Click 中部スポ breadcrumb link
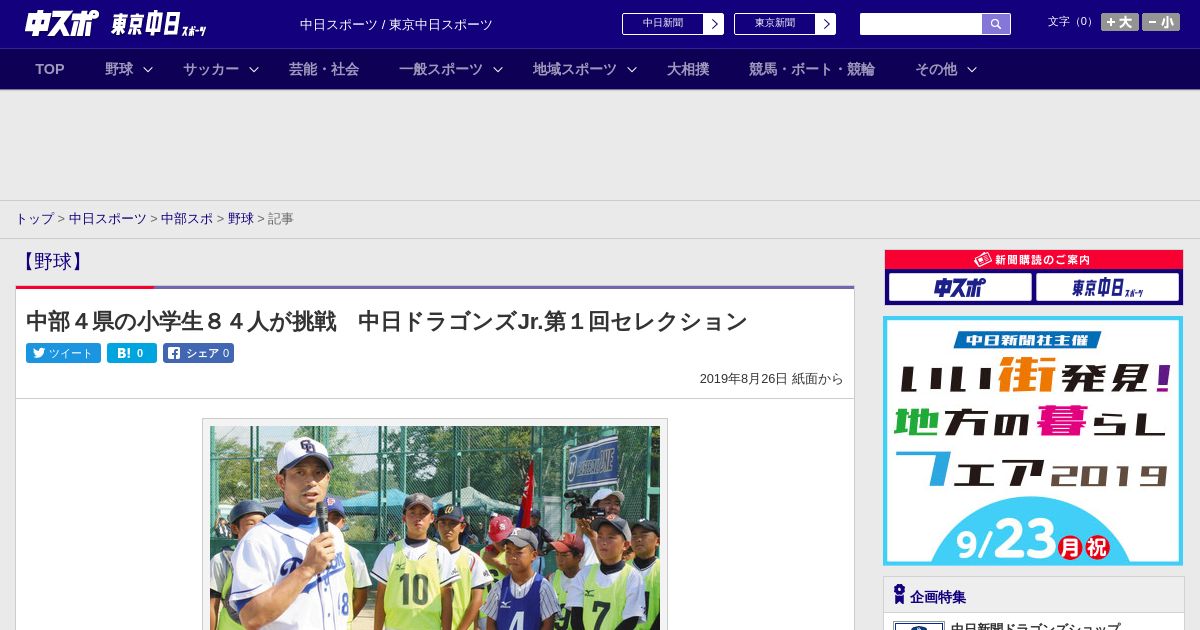This screenshot has width=1200, height=630. (x=187, y=218)
